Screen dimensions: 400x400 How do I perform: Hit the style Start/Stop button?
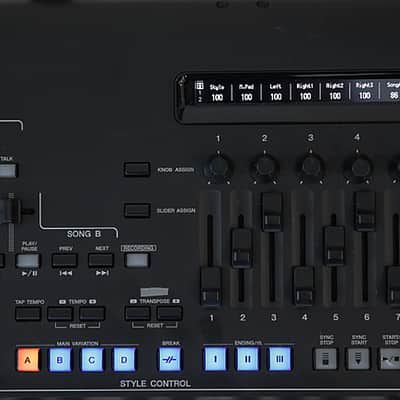pos(390,359)
